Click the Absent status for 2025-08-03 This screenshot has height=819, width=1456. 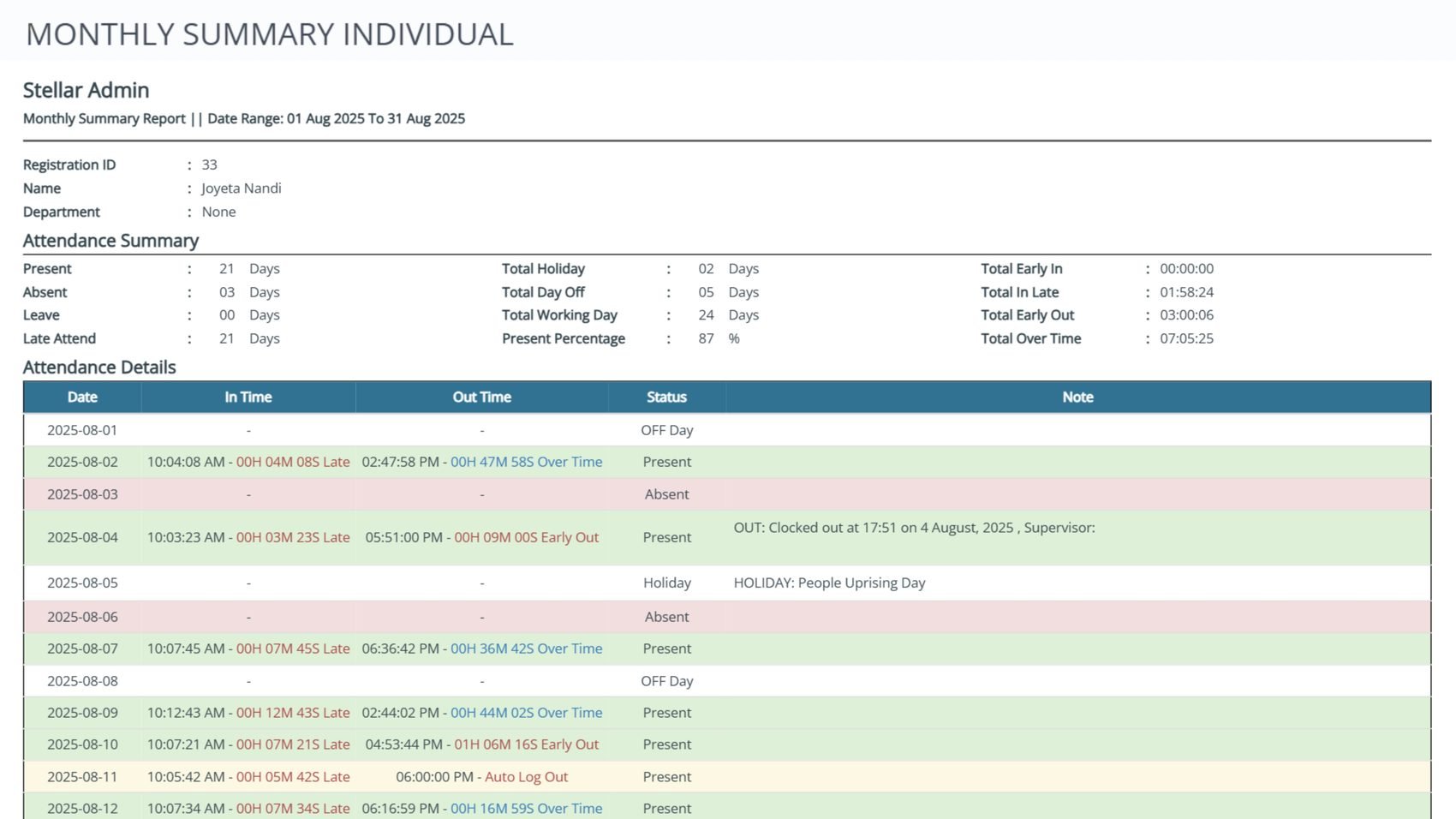pyautogui.click(x=667, y=494)
